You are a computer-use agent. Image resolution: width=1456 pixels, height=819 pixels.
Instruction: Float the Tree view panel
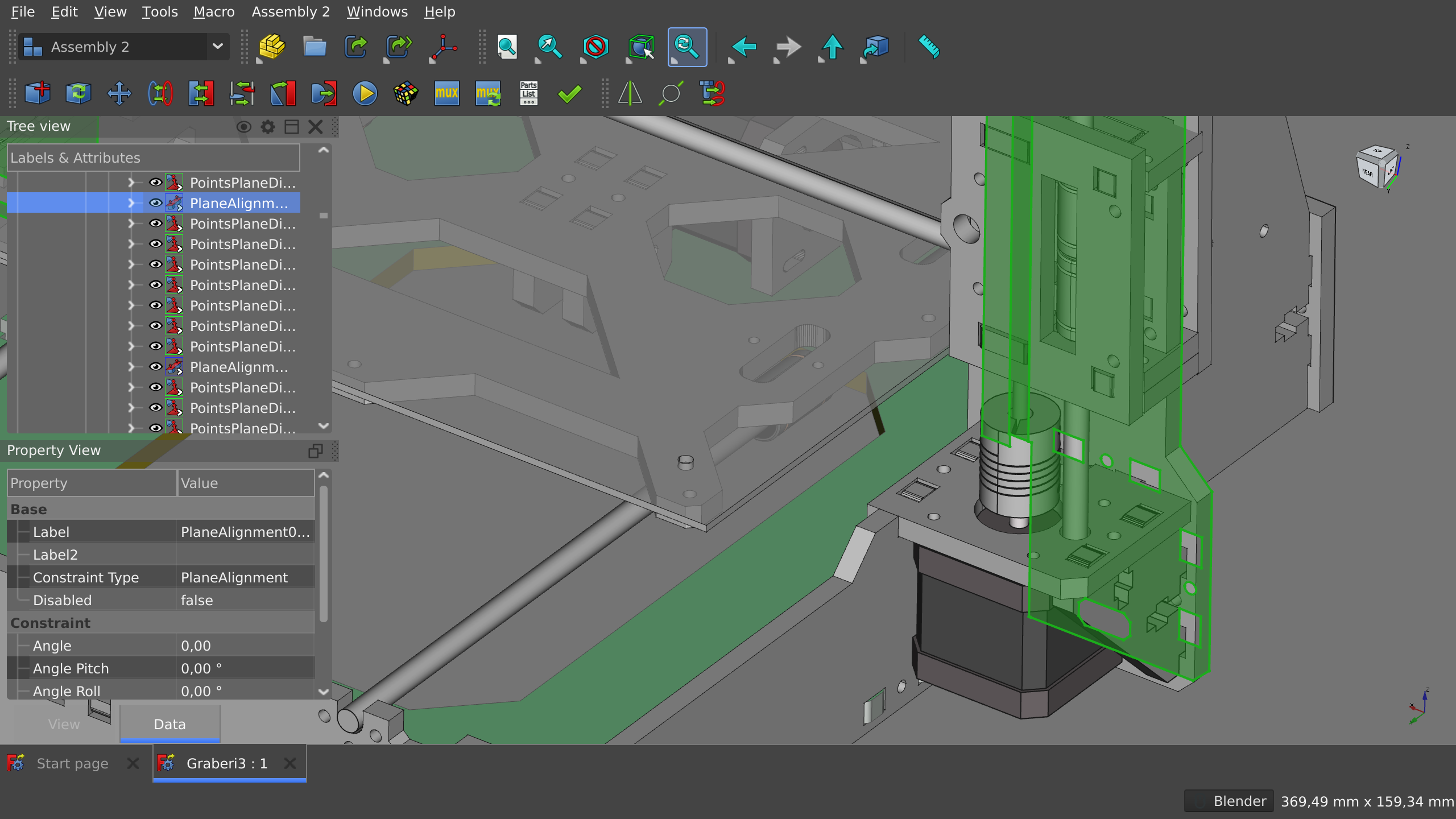coord(292,126)
